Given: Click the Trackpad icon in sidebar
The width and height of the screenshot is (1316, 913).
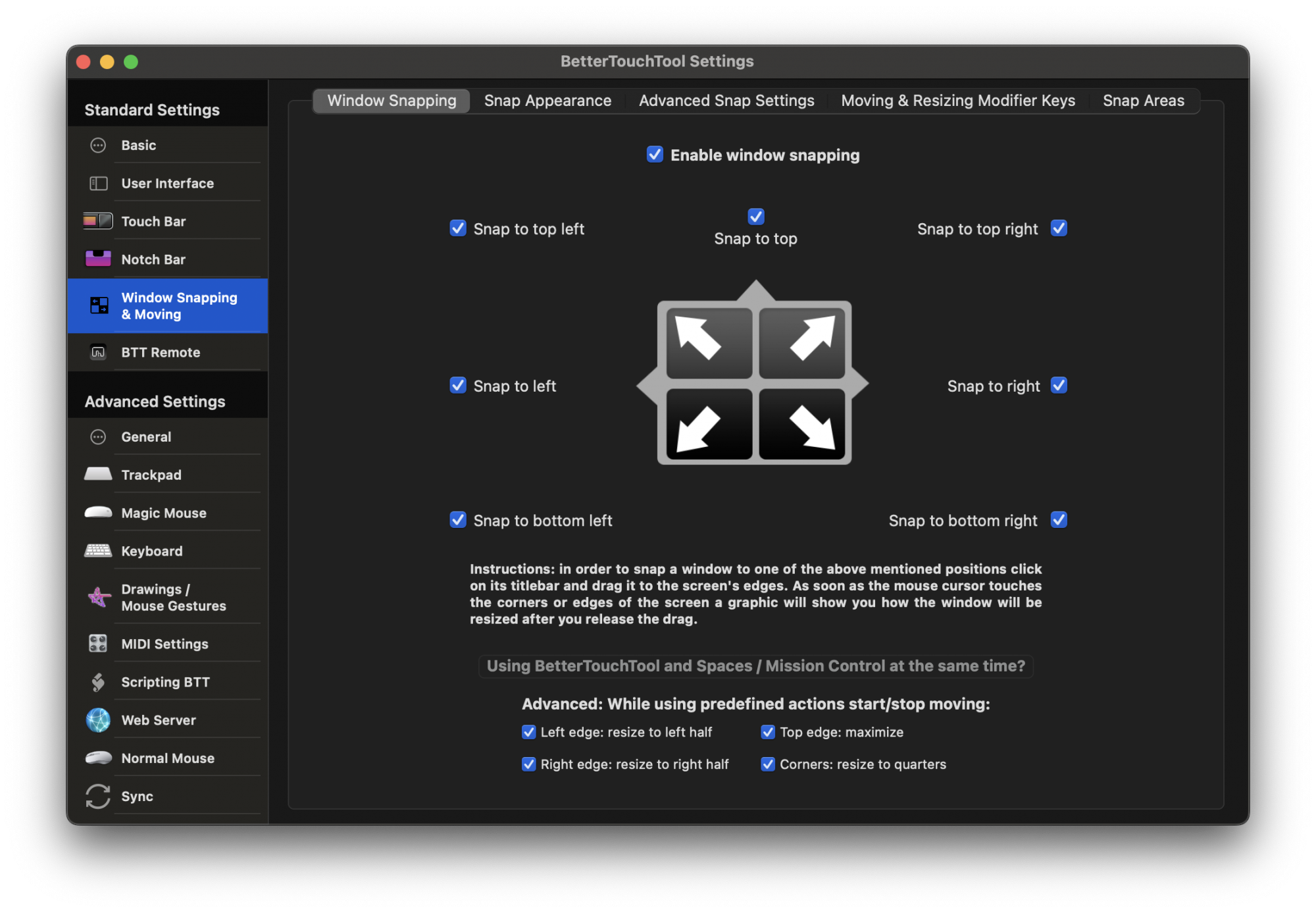Looking at the screenshot, I should tap(98, 474).
